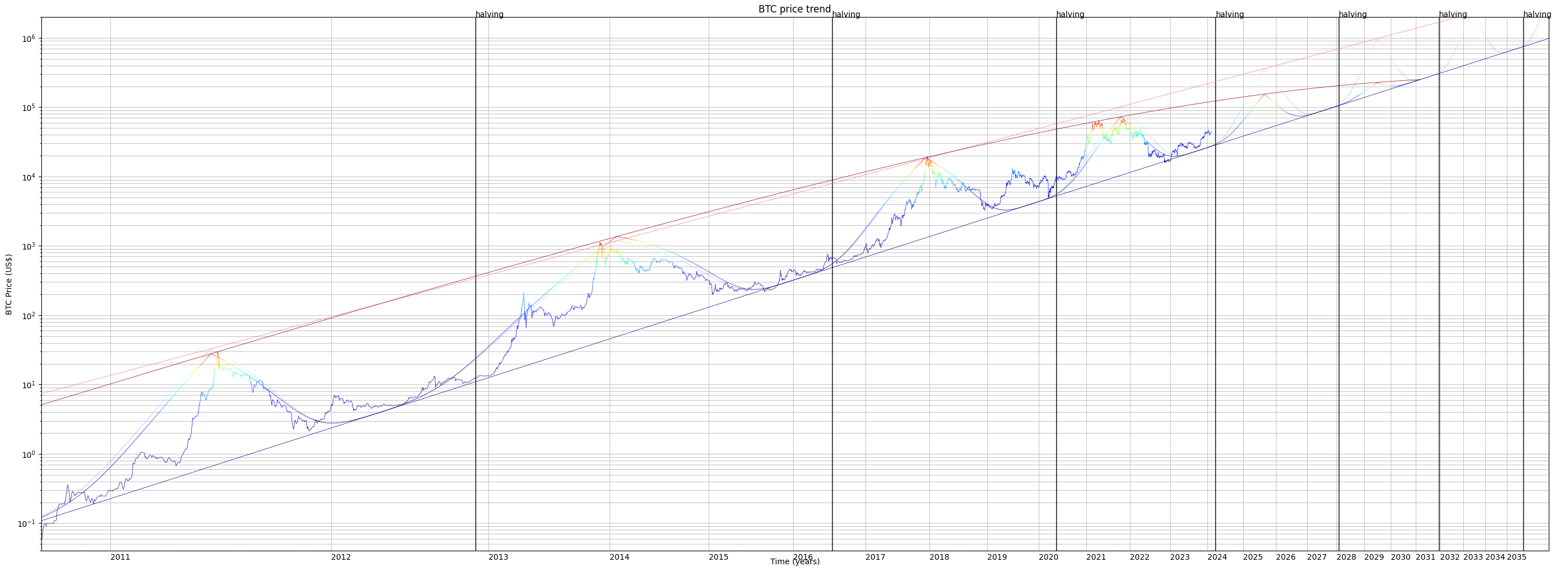Click the 10^6 y-axis tick label
The image size is (1568, 575).
pos(29,38)
